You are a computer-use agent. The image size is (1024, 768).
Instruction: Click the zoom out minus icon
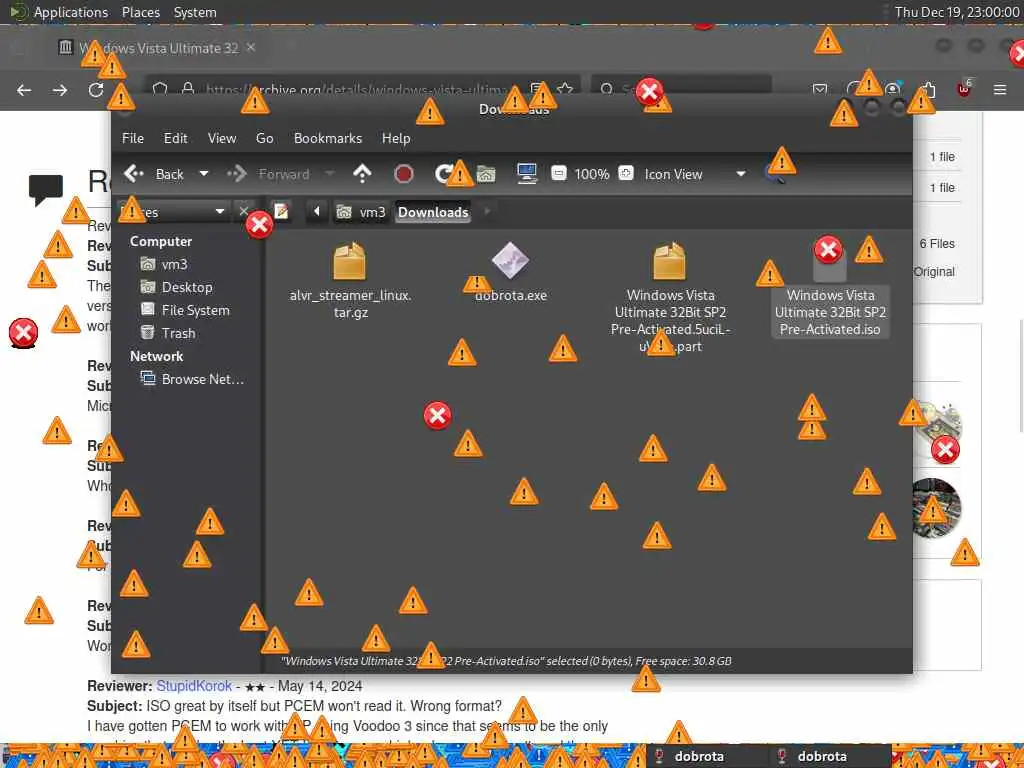(x=558, y=173)
